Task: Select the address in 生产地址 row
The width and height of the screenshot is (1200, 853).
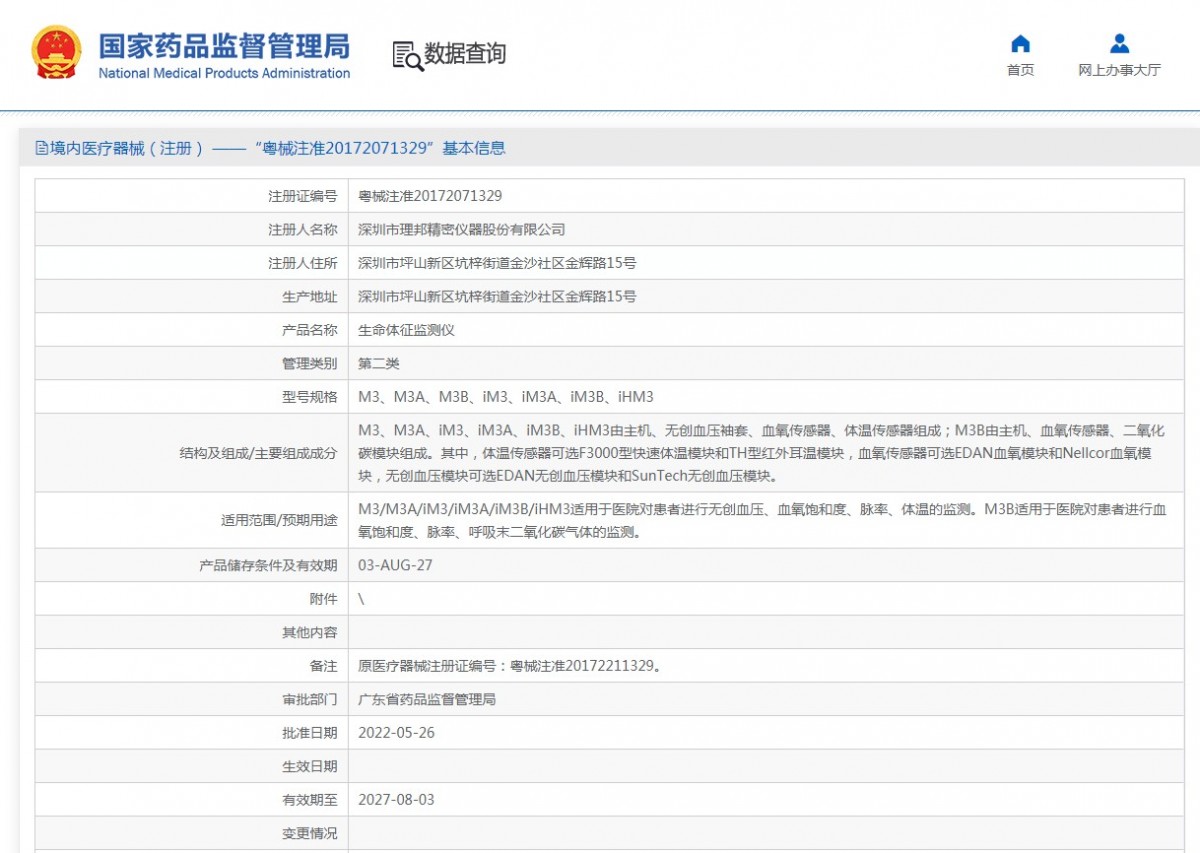Action: [x=497, y=296]
